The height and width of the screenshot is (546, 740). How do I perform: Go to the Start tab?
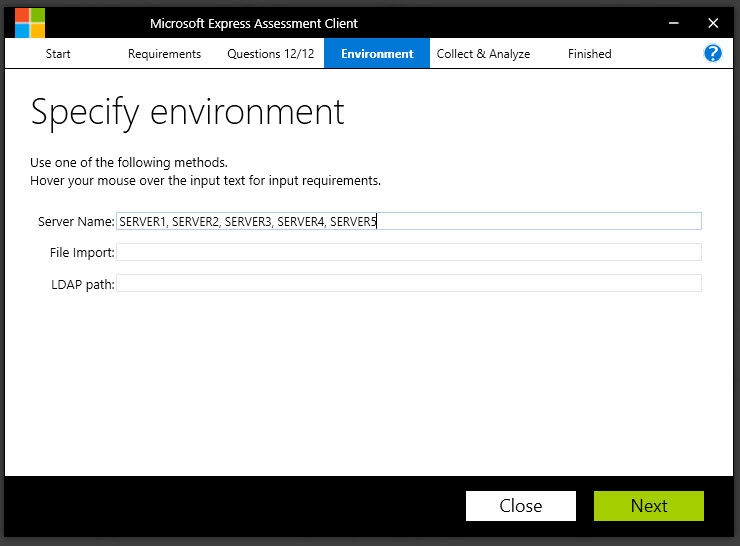[x=58, y=54]
